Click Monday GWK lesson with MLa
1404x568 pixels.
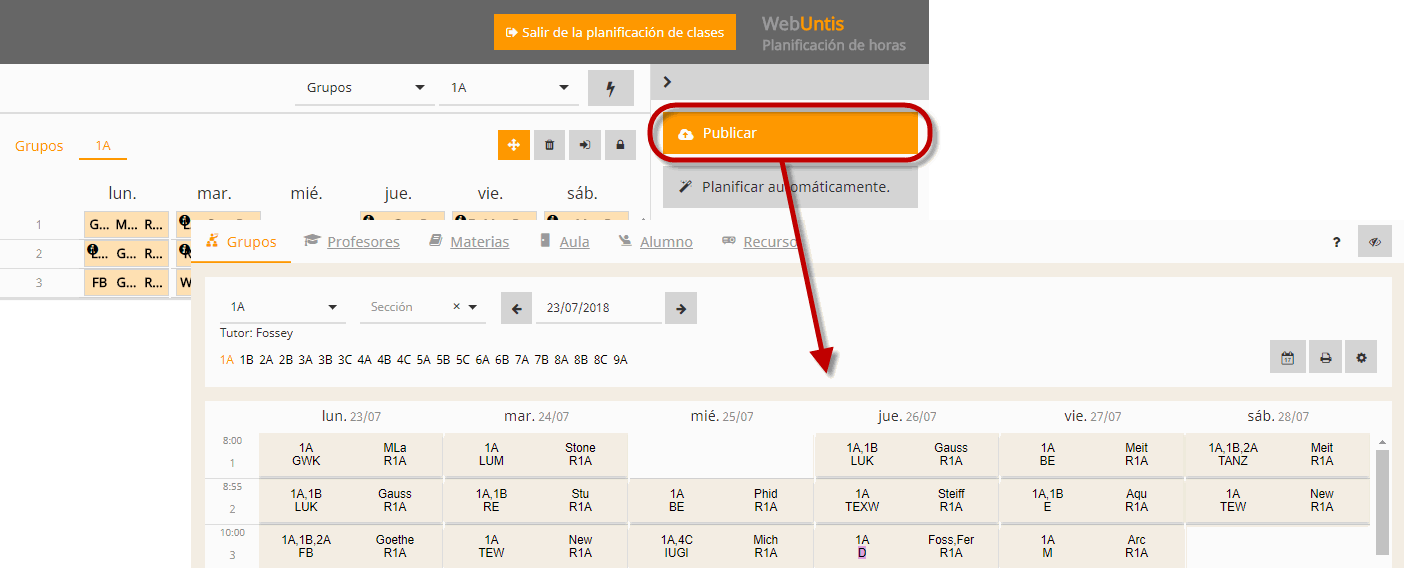[x=350, y=455]
